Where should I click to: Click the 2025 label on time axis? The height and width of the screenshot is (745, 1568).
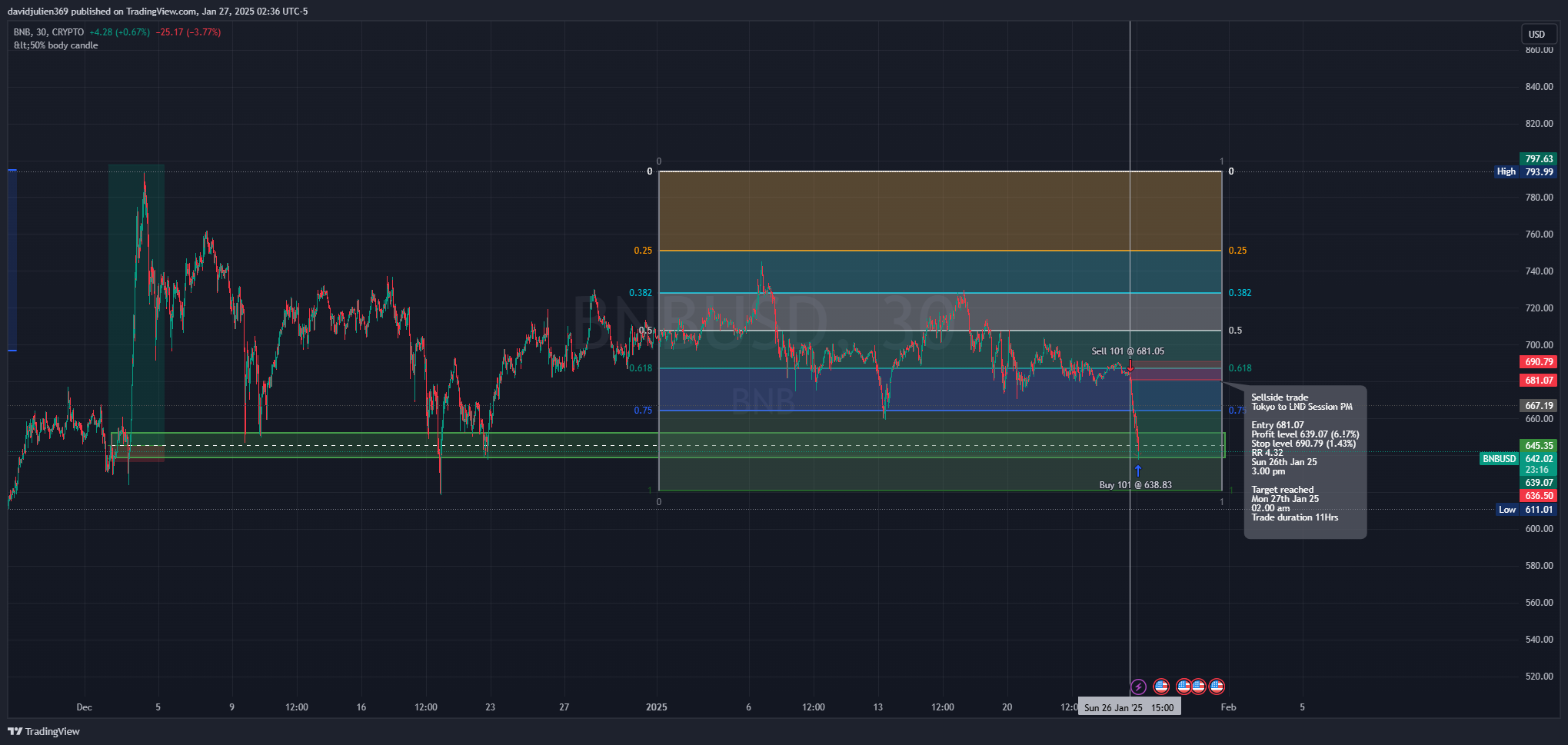click(657, 707)
